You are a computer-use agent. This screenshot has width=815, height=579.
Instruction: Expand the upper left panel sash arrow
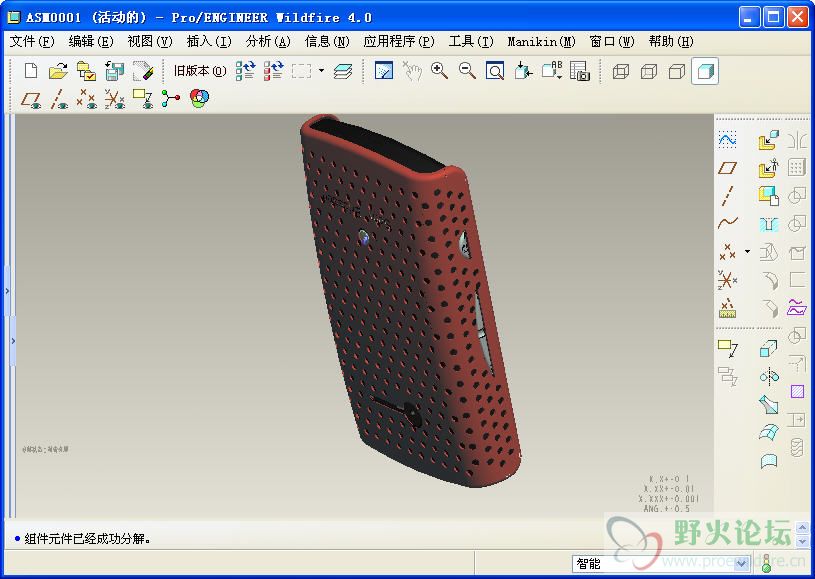click(7, 291)
